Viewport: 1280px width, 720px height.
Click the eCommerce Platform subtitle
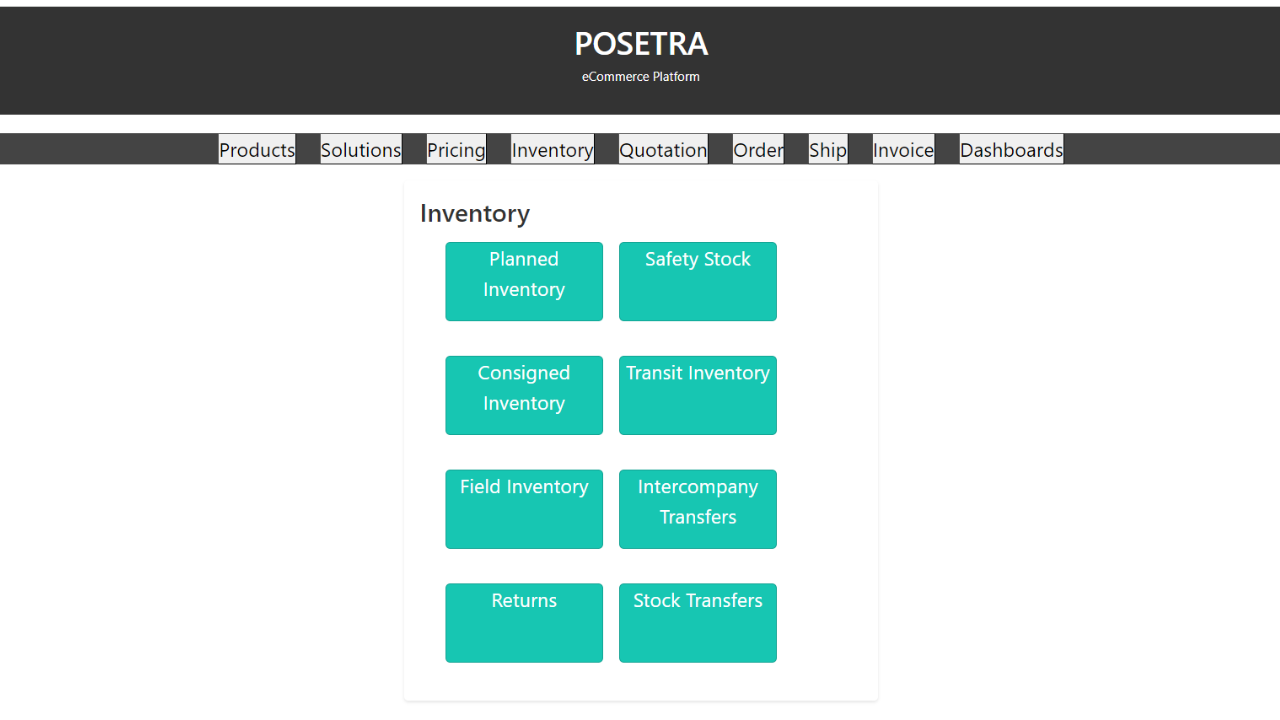coord(641,77)
